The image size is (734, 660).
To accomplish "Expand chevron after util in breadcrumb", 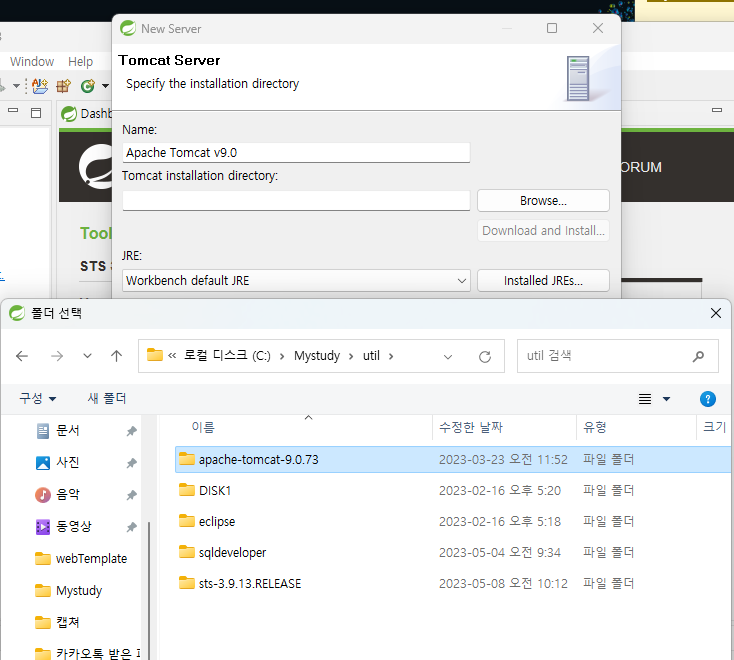I will [391, 356].
